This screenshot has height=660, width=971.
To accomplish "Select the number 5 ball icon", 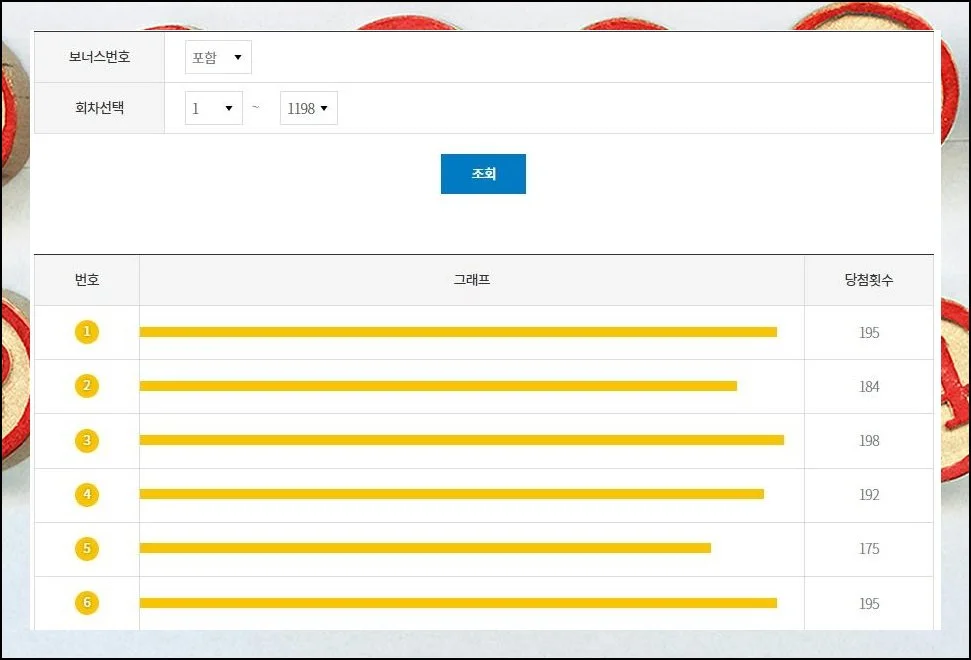I will click(87, 548).
